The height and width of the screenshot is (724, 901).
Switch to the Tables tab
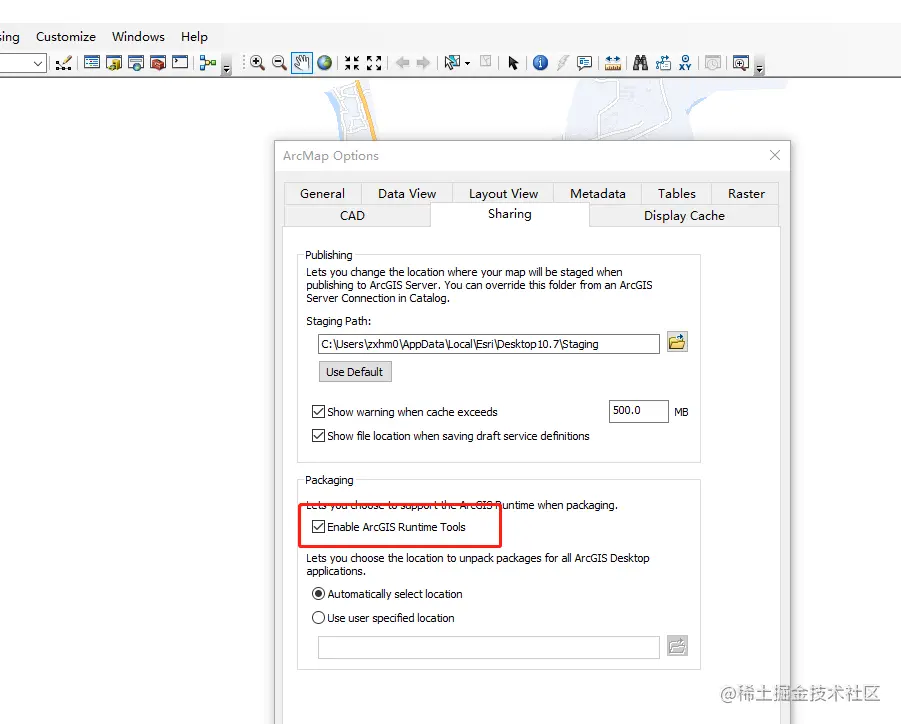[676, 194]
